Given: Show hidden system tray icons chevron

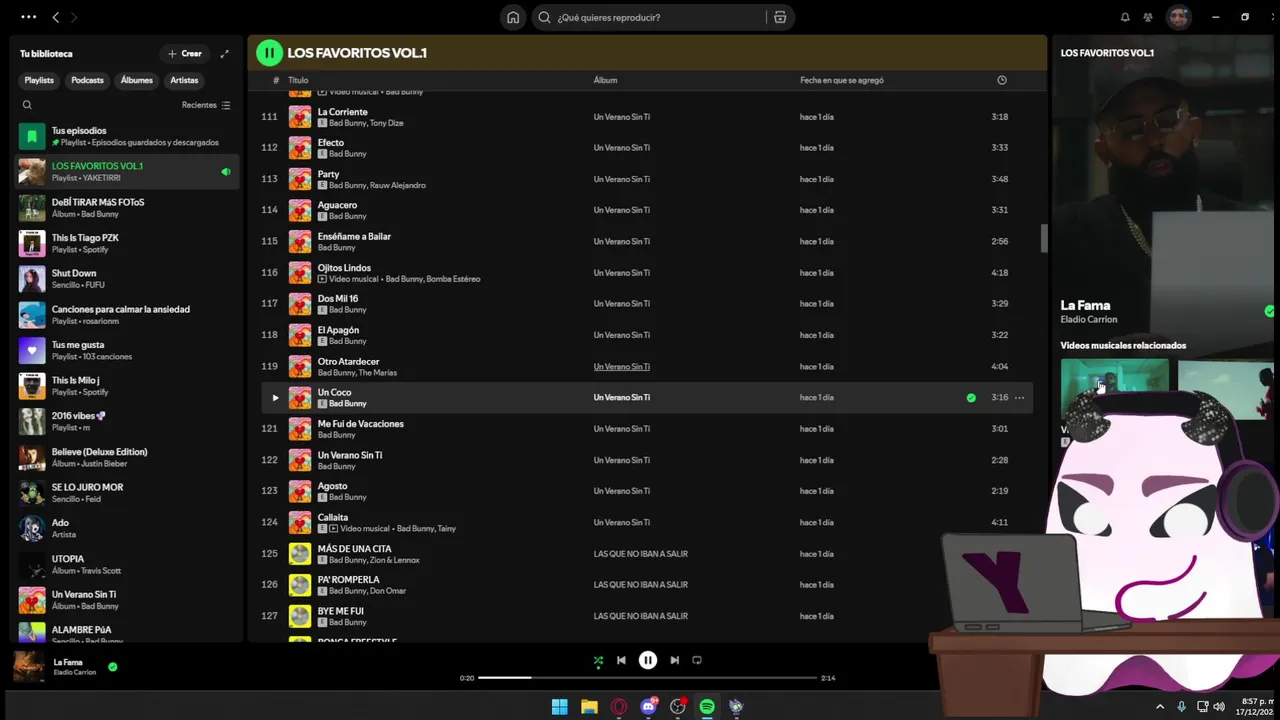Looking at the screenshot, I should coord(1160,707).
